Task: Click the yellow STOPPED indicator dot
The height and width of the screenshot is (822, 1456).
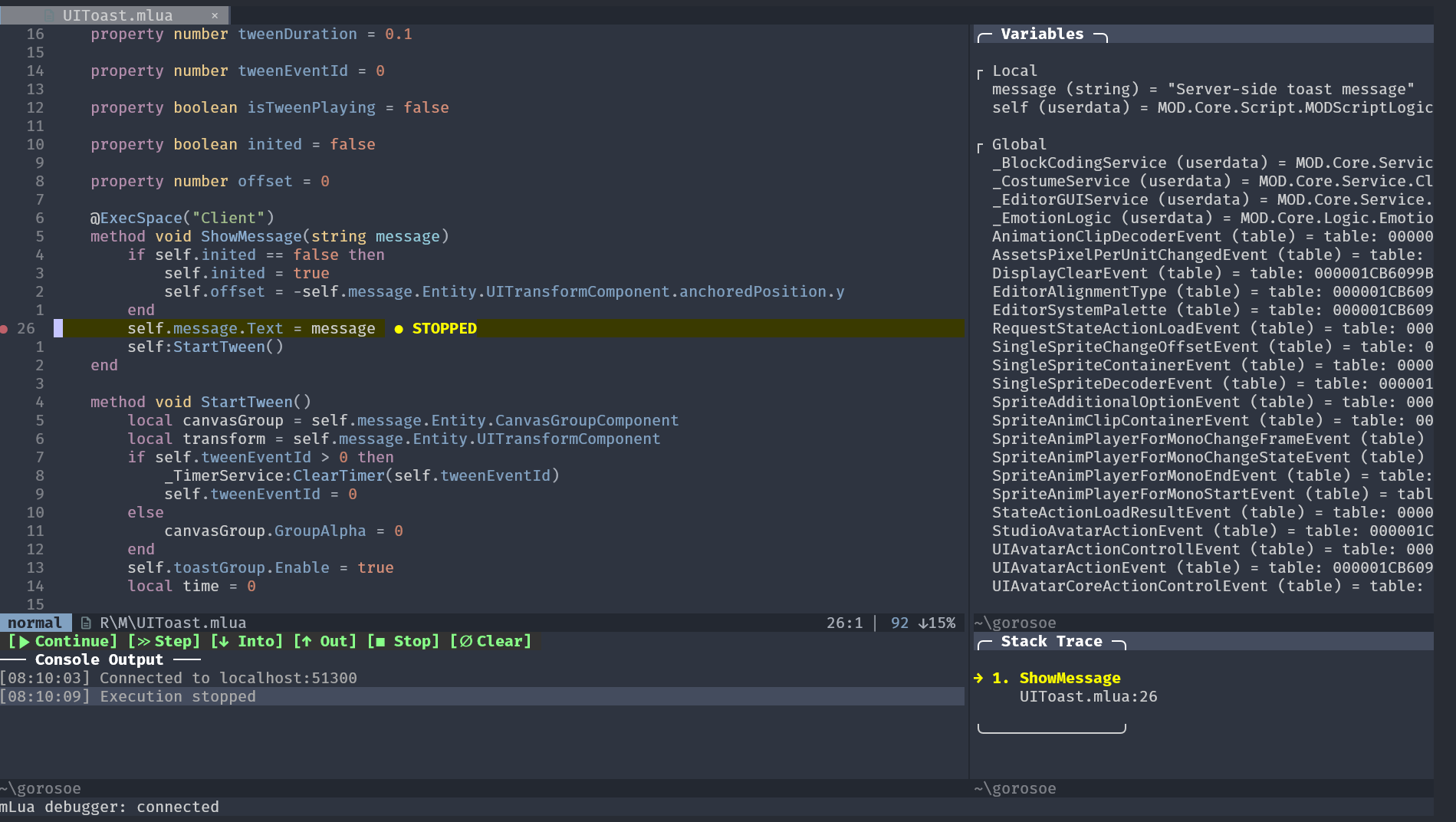Action: click(397, 328)
